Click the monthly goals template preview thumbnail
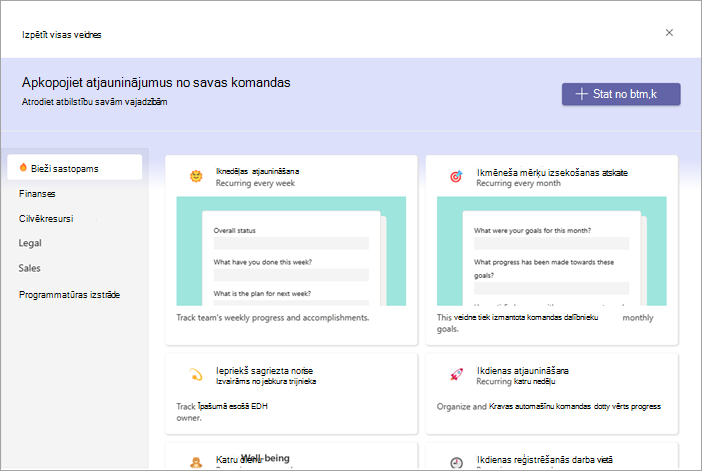The width and height of the screenshot is (702, 471). 552,251
